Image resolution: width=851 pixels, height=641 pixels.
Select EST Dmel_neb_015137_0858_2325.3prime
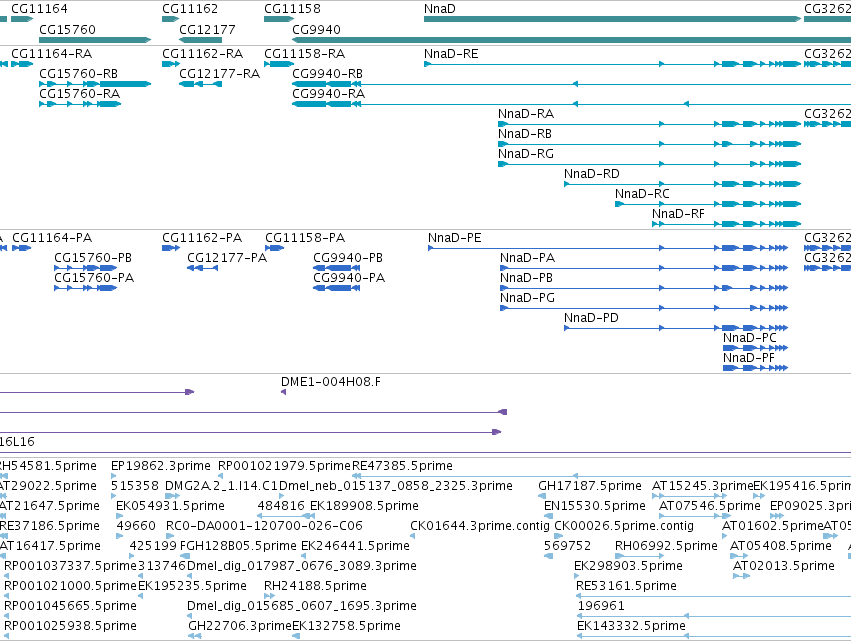(x=396, y=486)
